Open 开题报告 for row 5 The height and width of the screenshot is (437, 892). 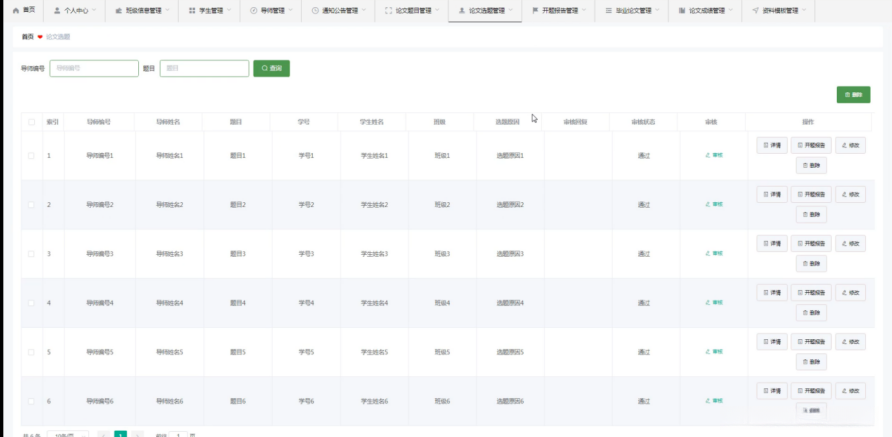point(811,341)
